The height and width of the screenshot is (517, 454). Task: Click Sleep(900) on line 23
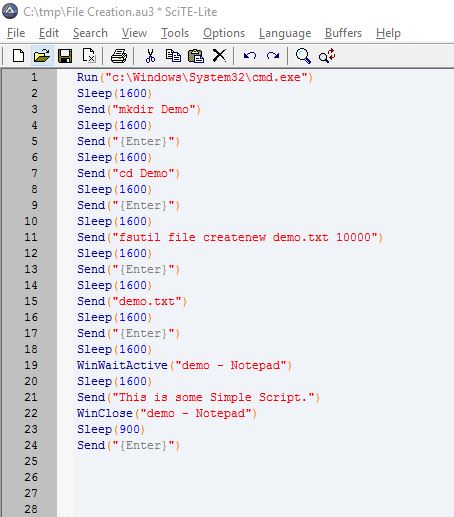(x=111, y=429)
